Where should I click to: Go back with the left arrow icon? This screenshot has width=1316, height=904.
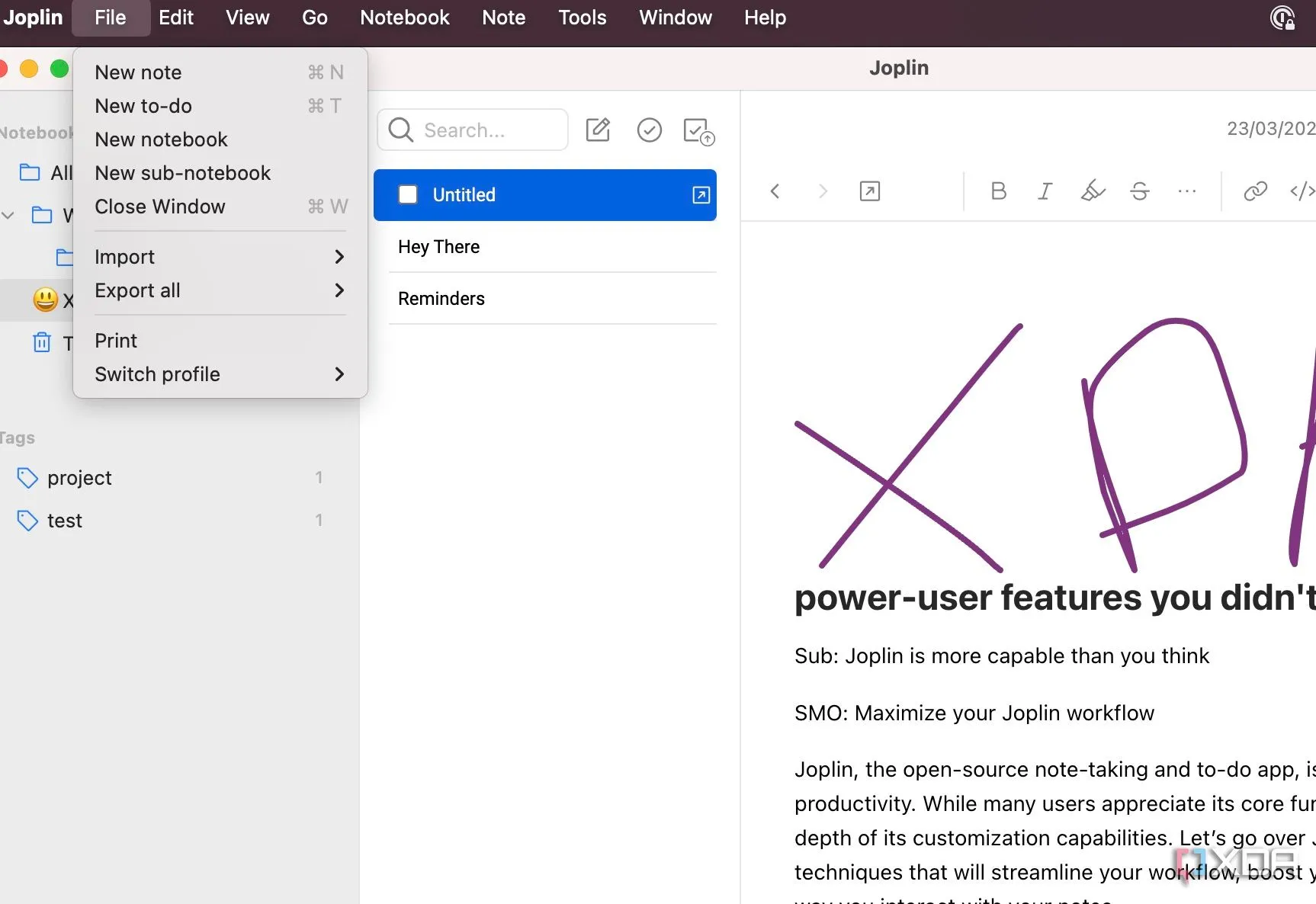click(x=775, y=191)
